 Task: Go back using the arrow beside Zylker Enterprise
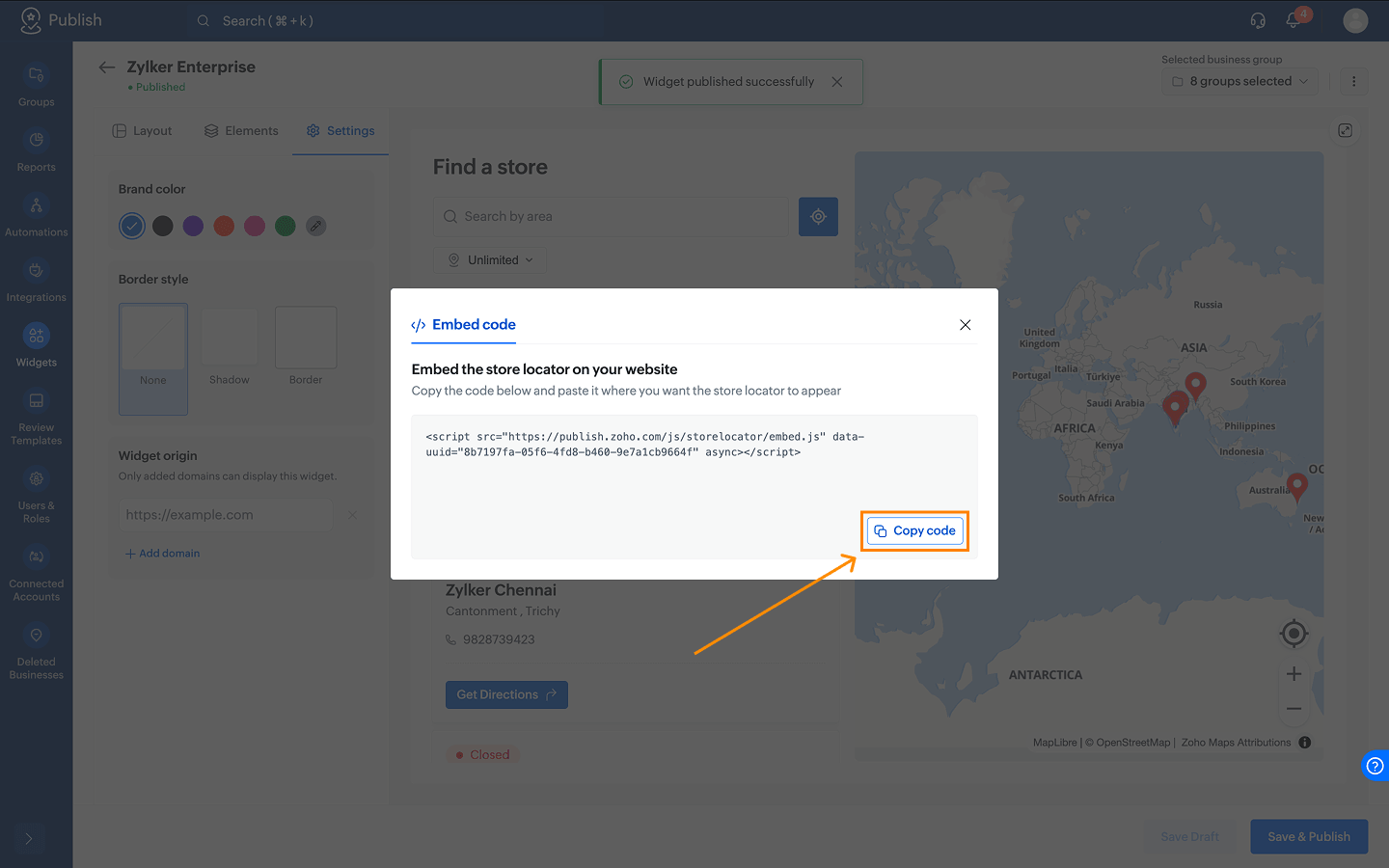(x=107, y=67)
